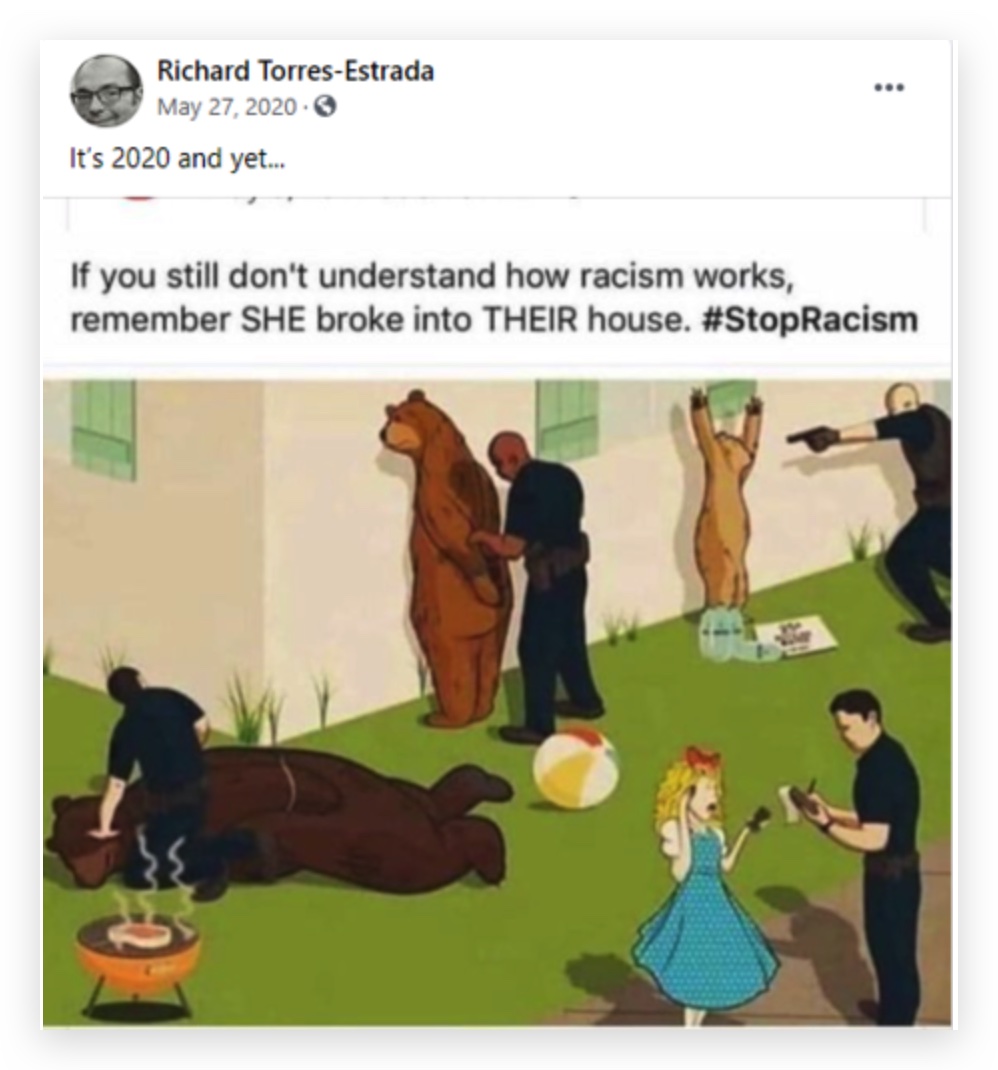Image resolution: width=998 pixels, height=1070 pixels.
Task: Open the May 27, 2020 timestamp link
Action: pos(227,107)
